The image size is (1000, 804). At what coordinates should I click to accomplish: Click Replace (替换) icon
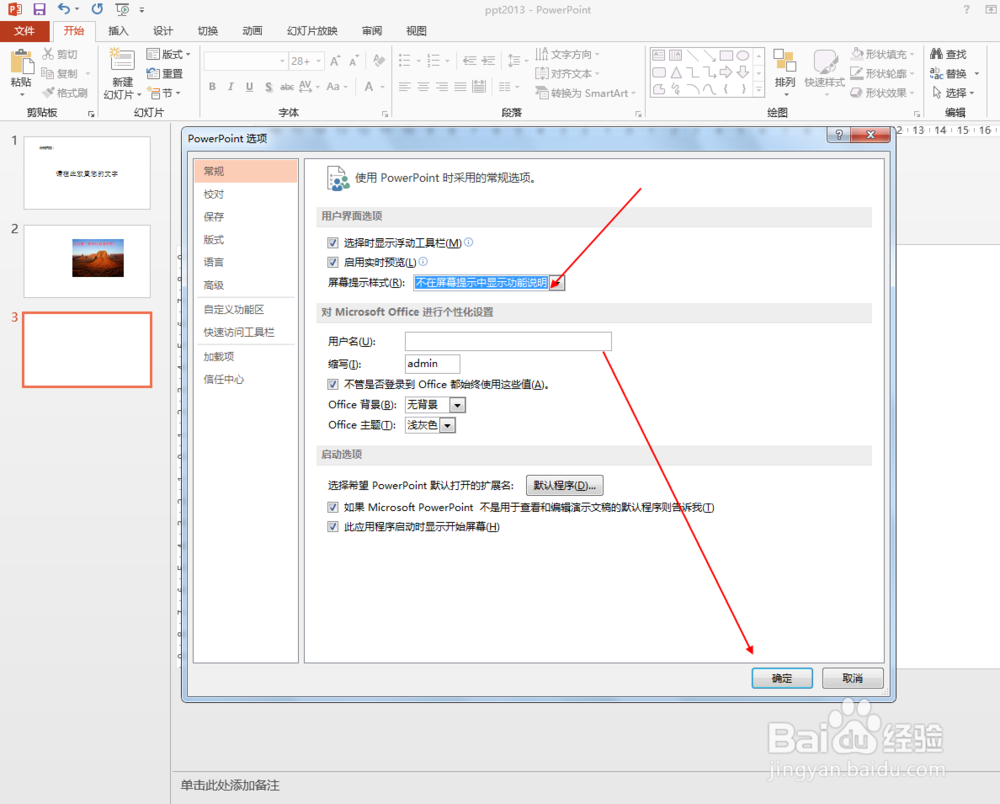[936, 73]
